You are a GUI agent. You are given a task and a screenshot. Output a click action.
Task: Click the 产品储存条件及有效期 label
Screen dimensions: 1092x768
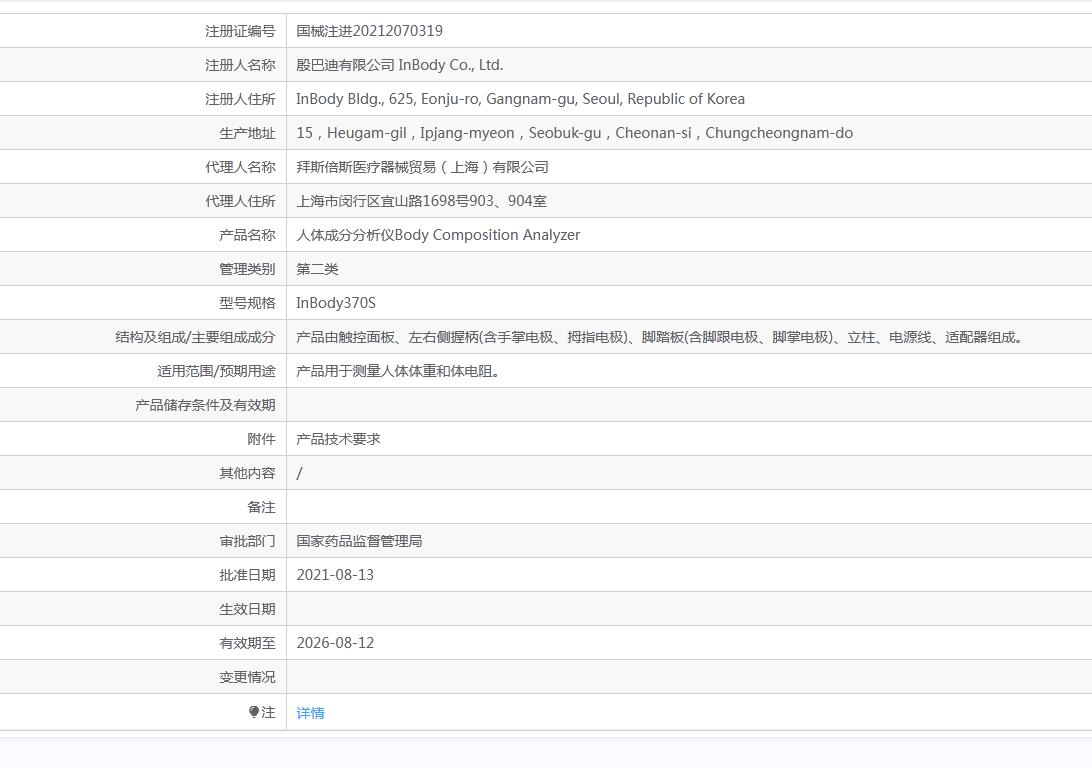(x=205, y=405)
